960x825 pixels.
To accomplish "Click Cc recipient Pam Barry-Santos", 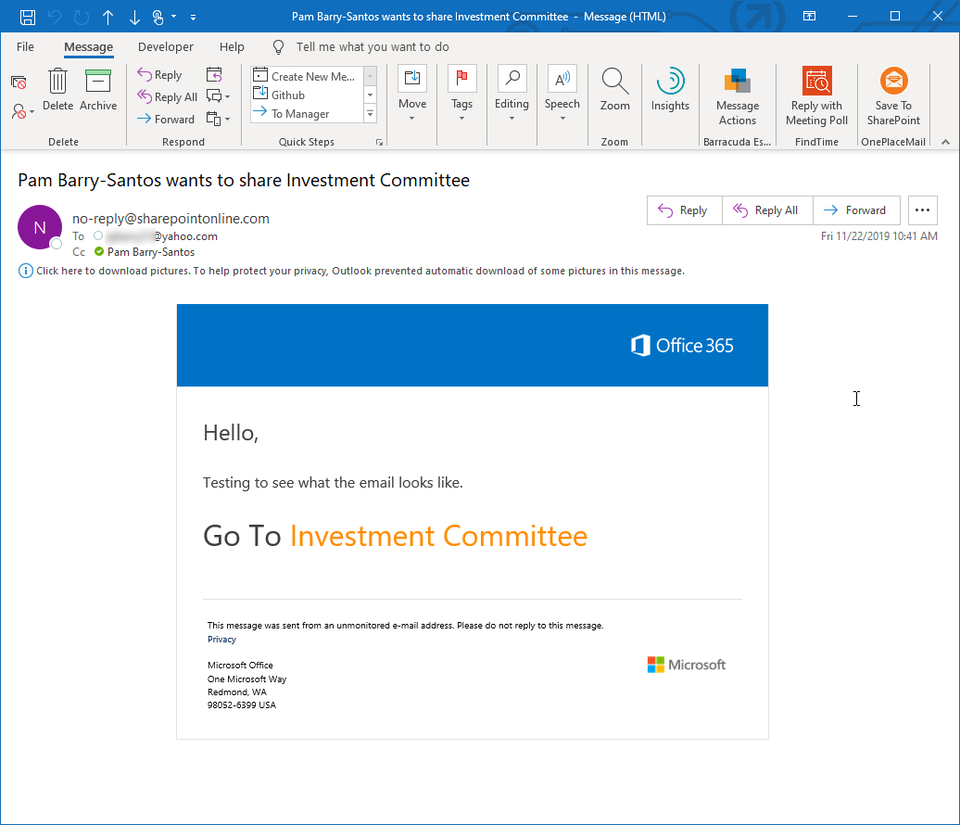I will (x=151, y=252).
